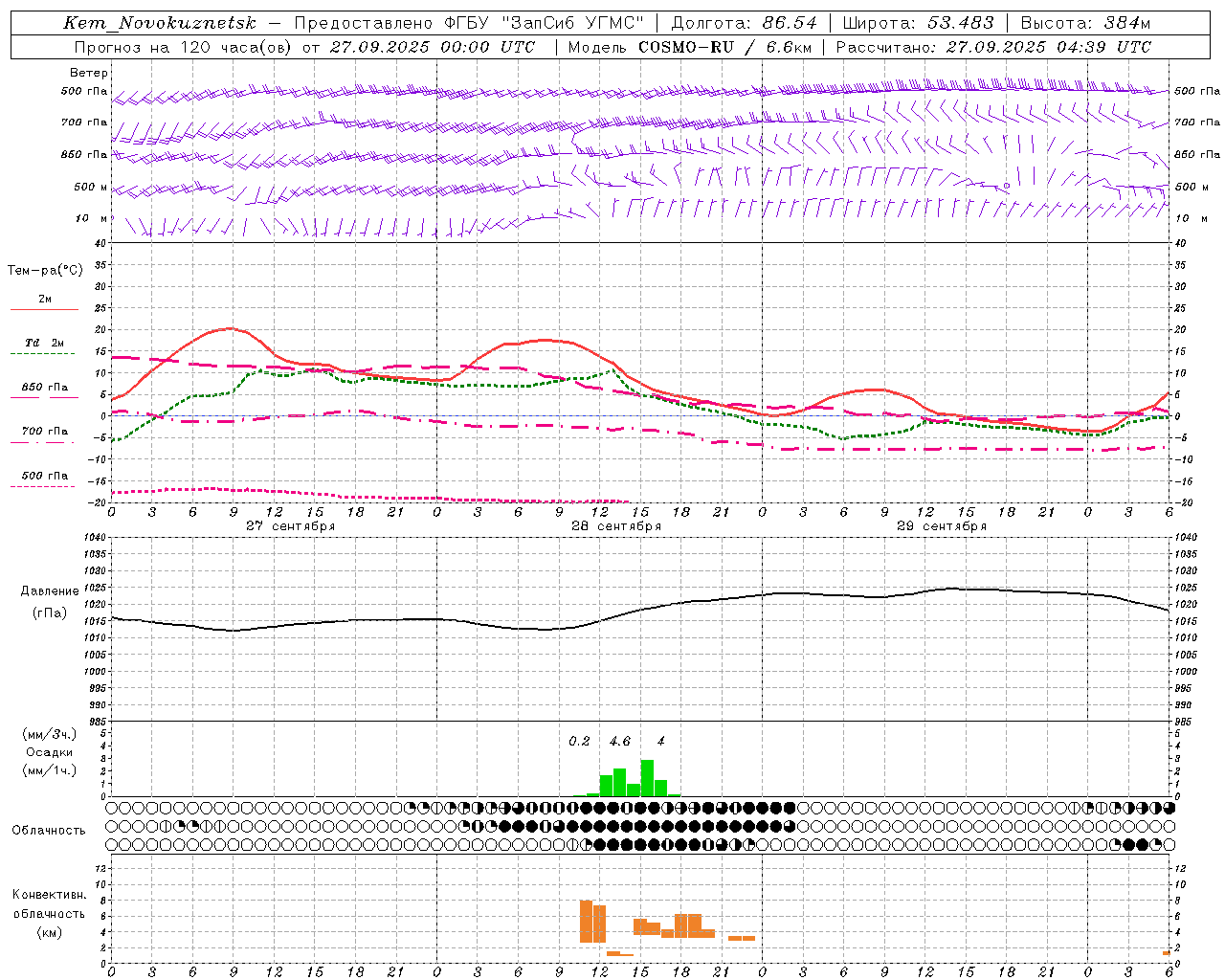Click the Тем-ра(°C) axis title
Viewport: 1225px width, 980px height.
[45, 271]
